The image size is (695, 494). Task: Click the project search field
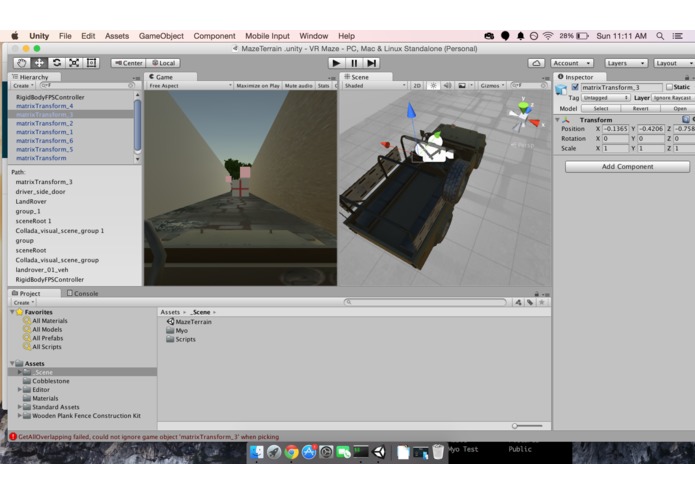425,302
